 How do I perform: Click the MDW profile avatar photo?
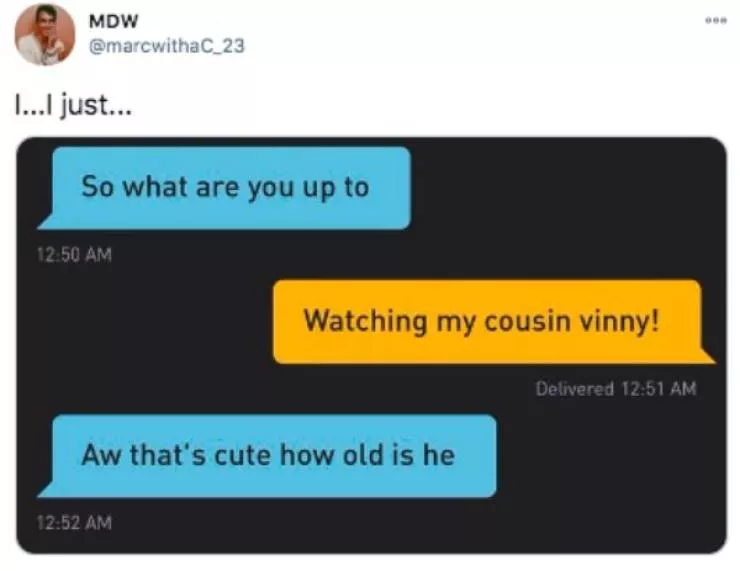point(45,34)
